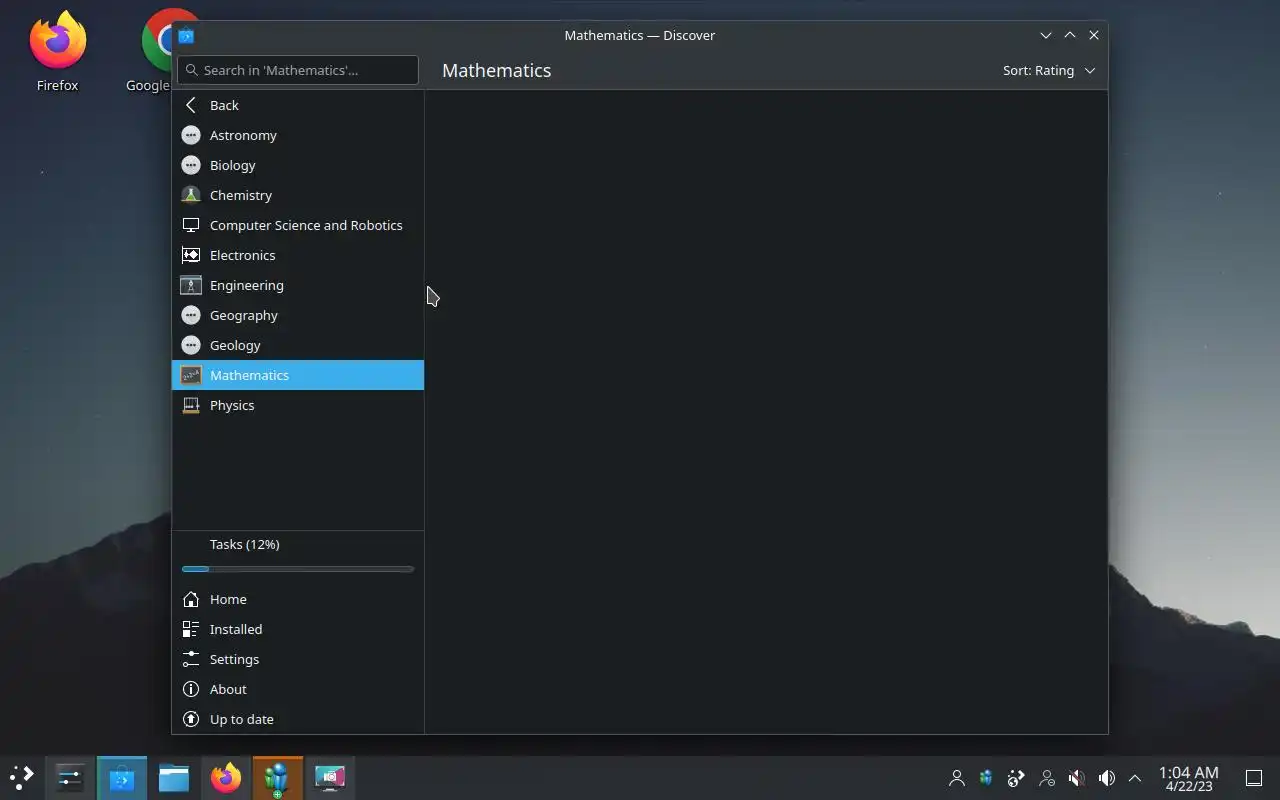This screenshot has height=800, width=1280.
Task: Open the Physics category
Action: pyautogui.click(x=298, y=405)
